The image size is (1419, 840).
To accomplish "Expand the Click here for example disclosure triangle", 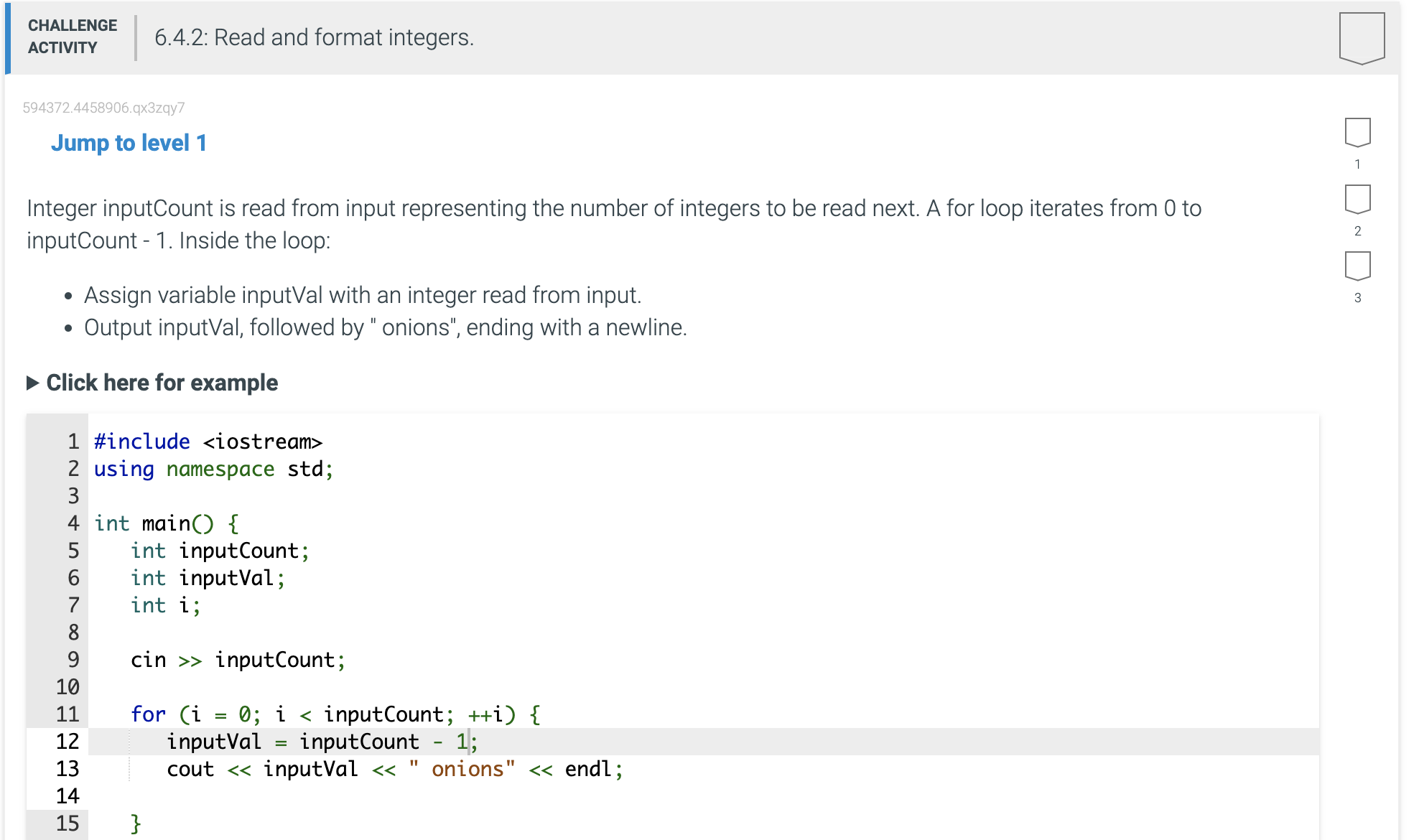I will pyautogui.click(x=33, y=382).
